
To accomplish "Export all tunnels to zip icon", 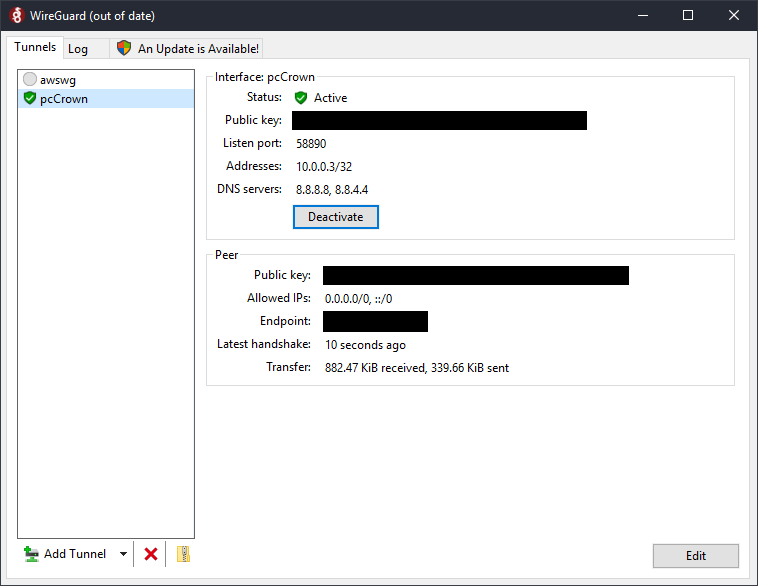I will tap(183, 554).
